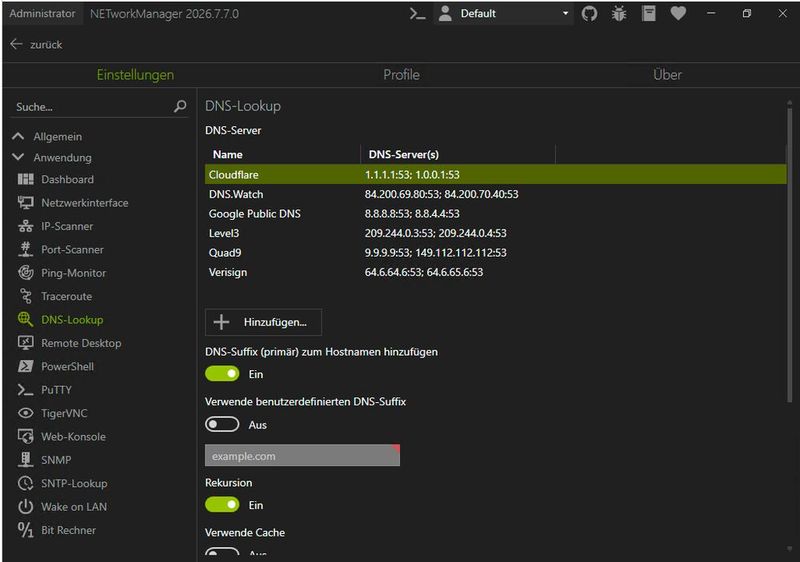Open the Über tab

pos(667,74)
